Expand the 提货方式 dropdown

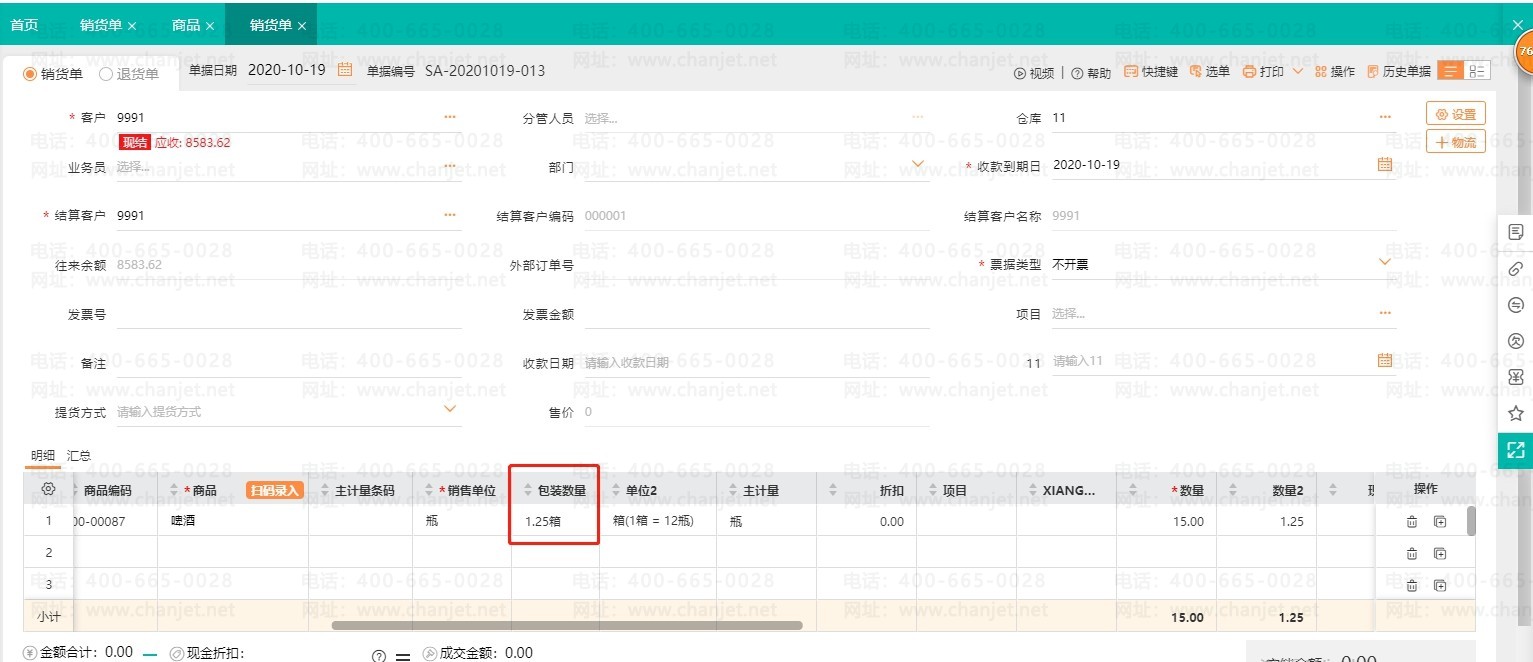point(450,409)
